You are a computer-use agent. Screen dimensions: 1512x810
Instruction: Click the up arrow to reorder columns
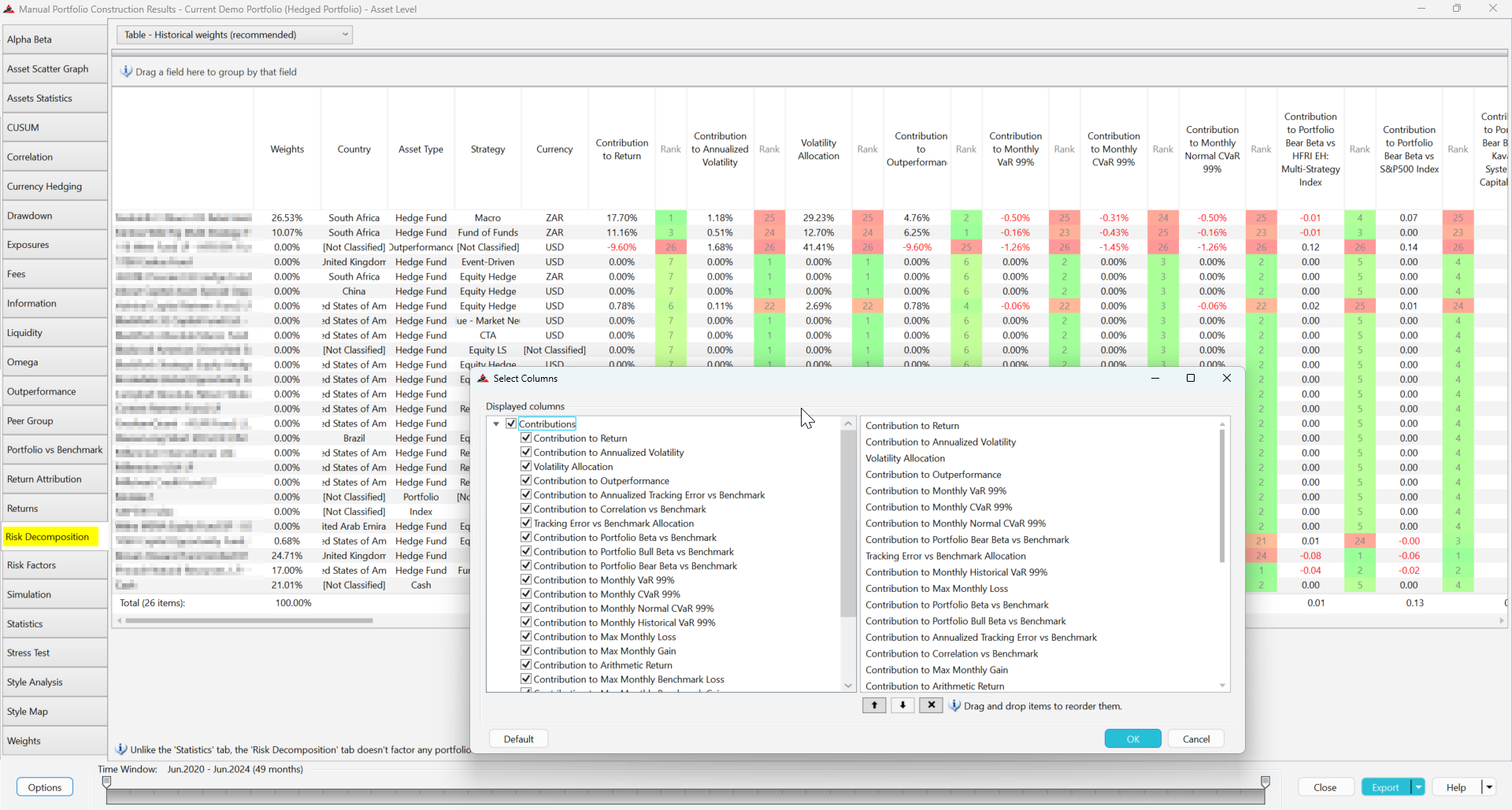pos(873,705)
